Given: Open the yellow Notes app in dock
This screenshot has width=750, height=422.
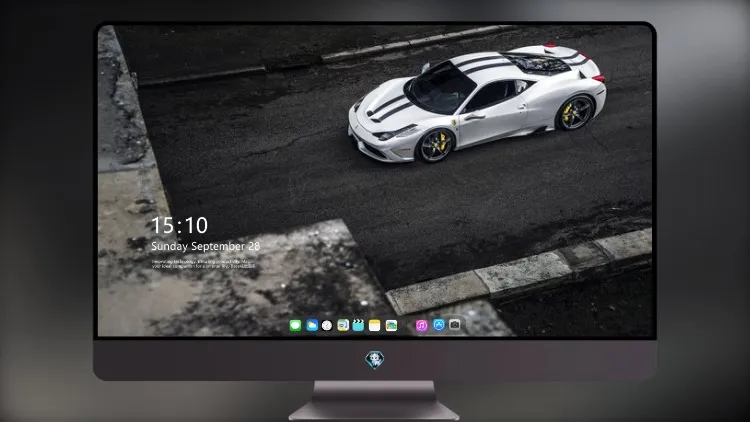Looking at the screenshot, I should click(375, 325).
